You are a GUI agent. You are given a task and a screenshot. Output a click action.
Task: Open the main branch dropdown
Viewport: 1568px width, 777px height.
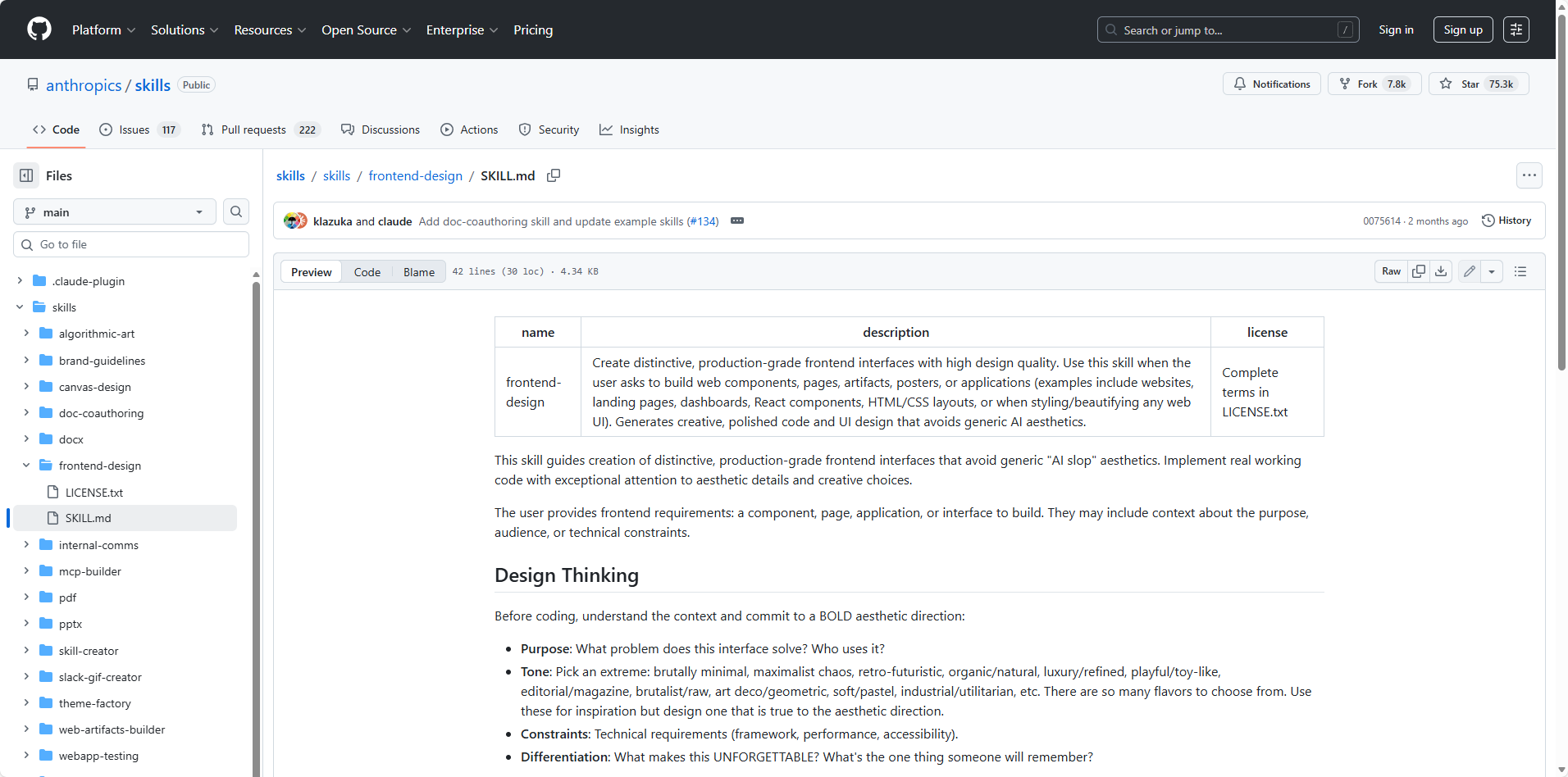click(x=115, y=212)
